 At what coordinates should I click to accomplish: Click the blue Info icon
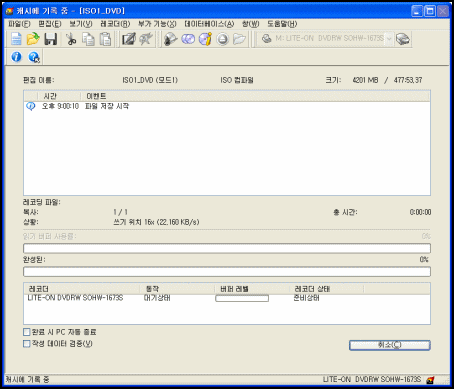(16, 57)
